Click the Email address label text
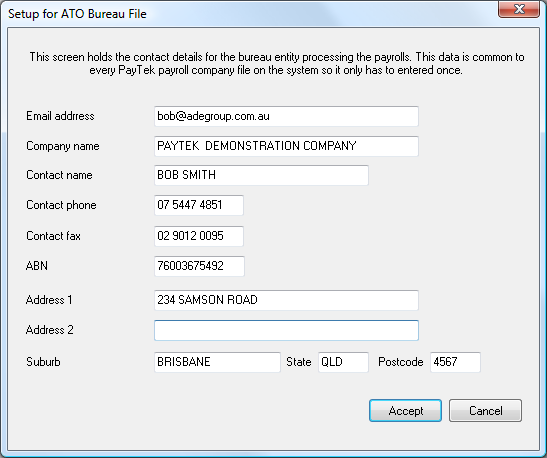This screenshot has height=458, width=547. [x=60, y=116]
